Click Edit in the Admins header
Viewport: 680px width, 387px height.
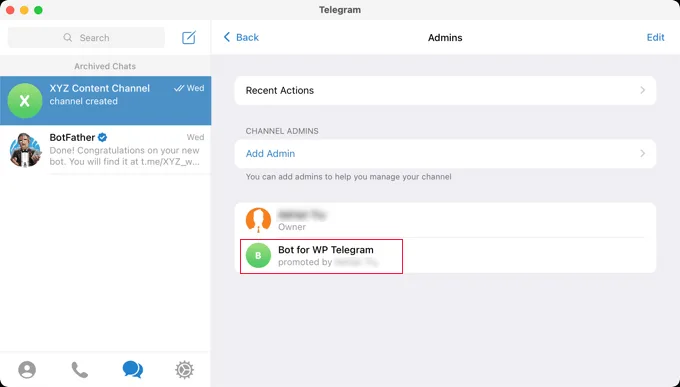coord(655,37)
